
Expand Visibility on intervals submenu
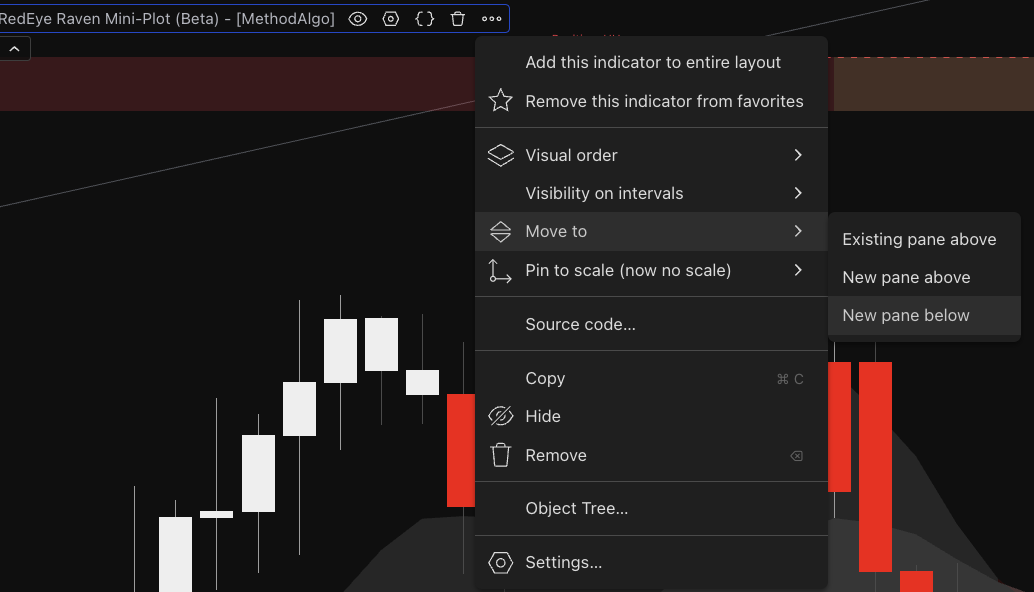pos(798,193)
